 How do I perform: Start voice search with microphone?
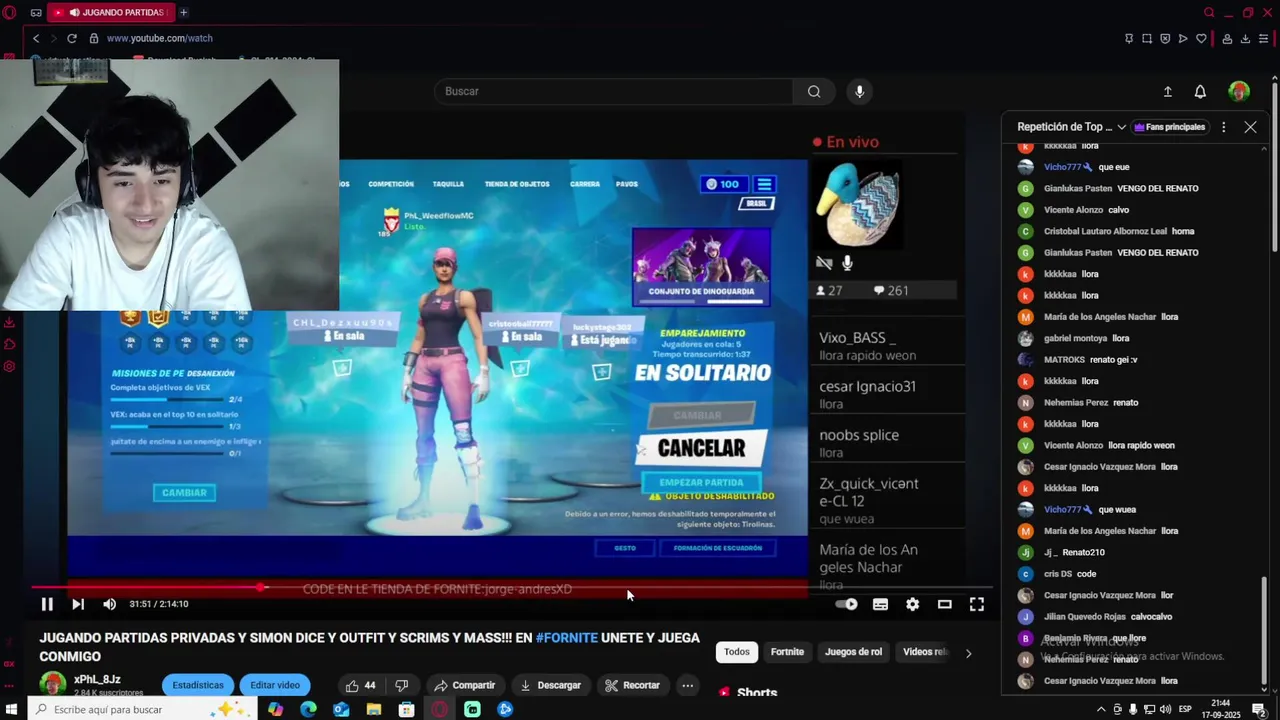point(859,91)
